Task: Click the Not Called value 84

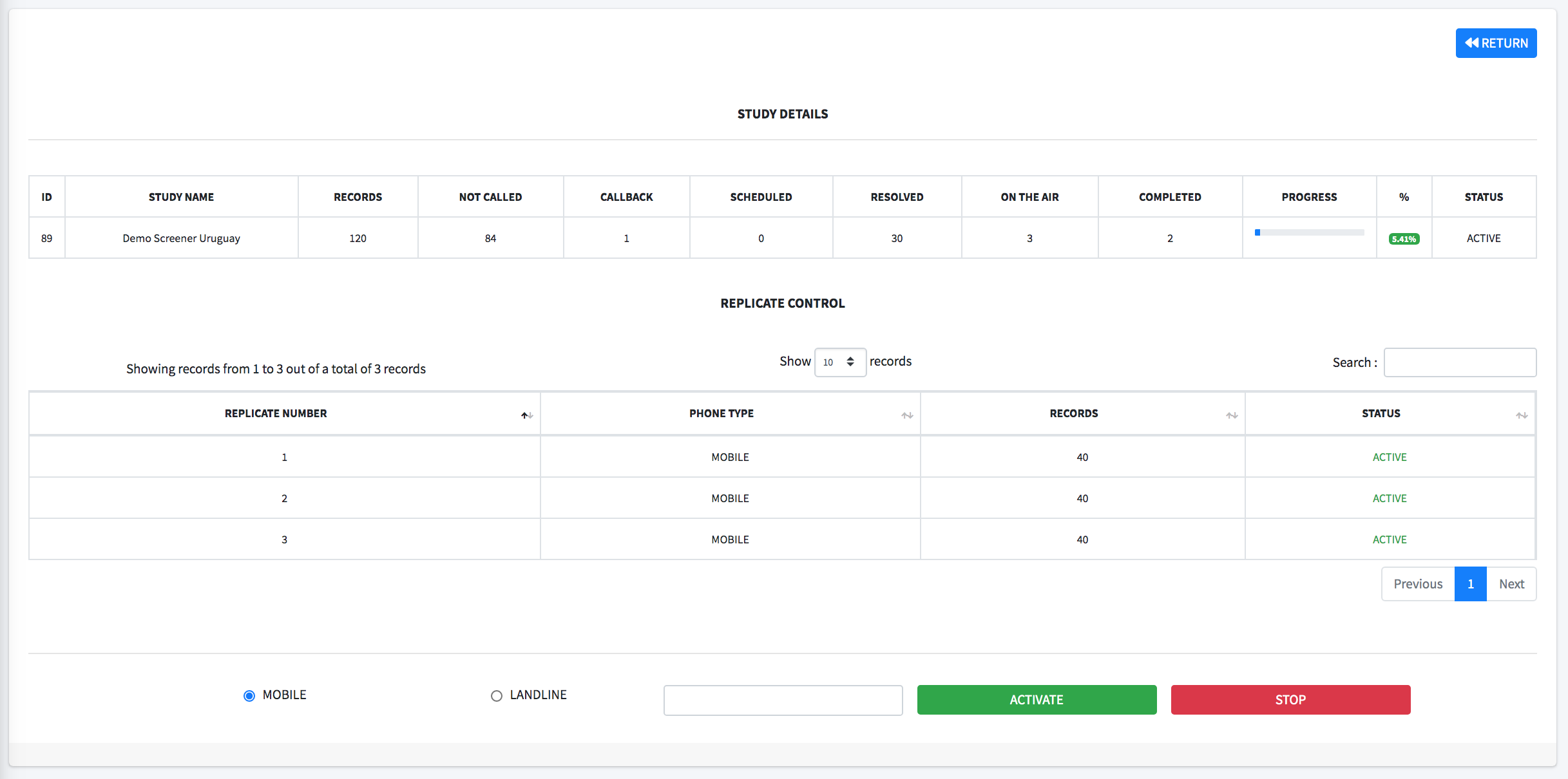Action: (490, 238)
